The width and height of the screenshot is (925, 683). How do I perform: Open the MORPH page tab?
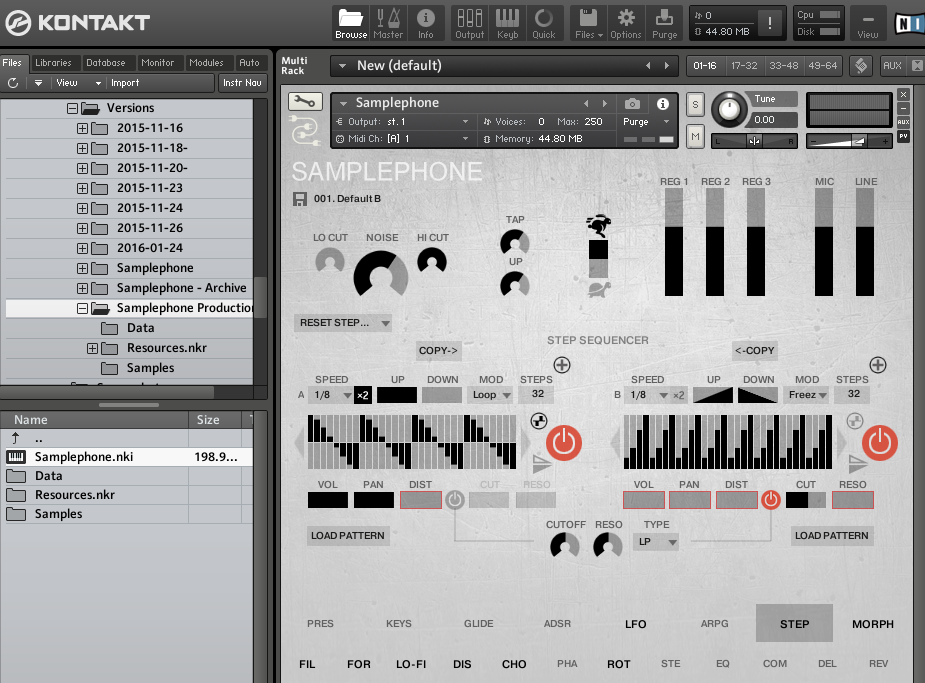pyautogui.click(x=872, y=624)
